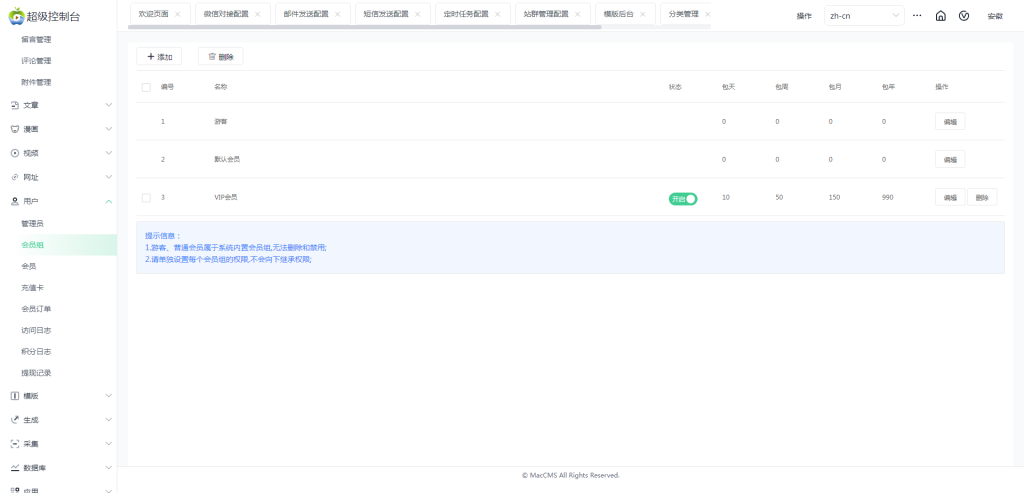1024x493 pixels.
Task: Close the 定时任务配置 tab with its X
Action: 498,14
